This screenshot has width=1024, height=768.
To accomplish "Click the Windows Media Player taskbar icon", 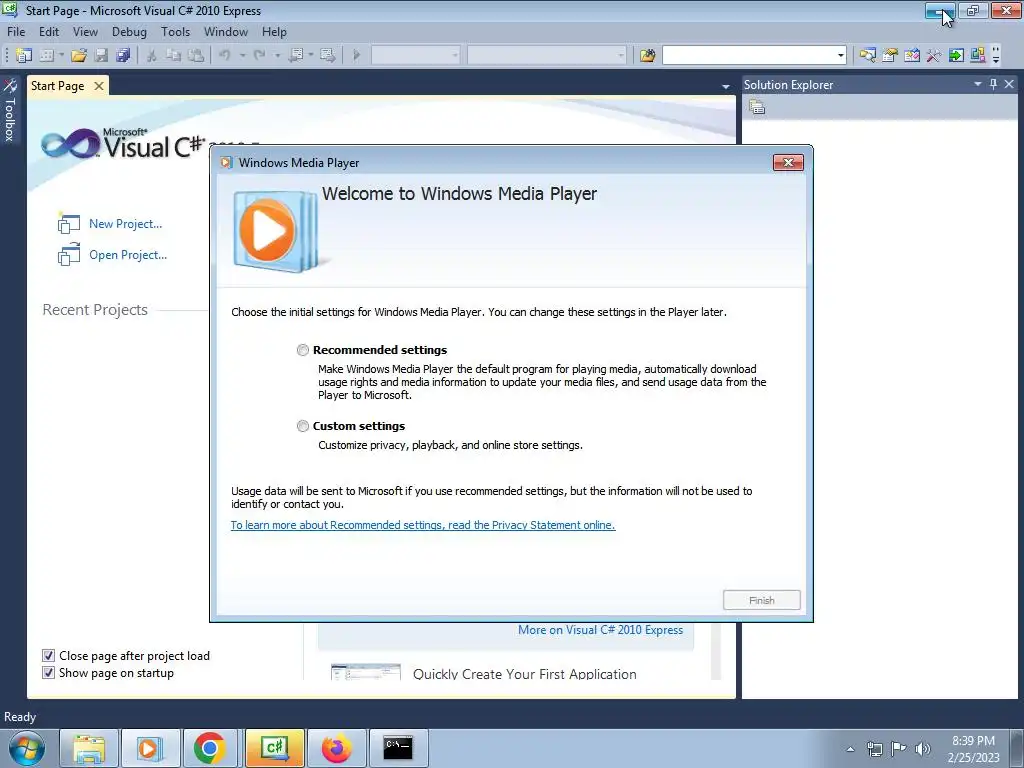I will [149, 748].
